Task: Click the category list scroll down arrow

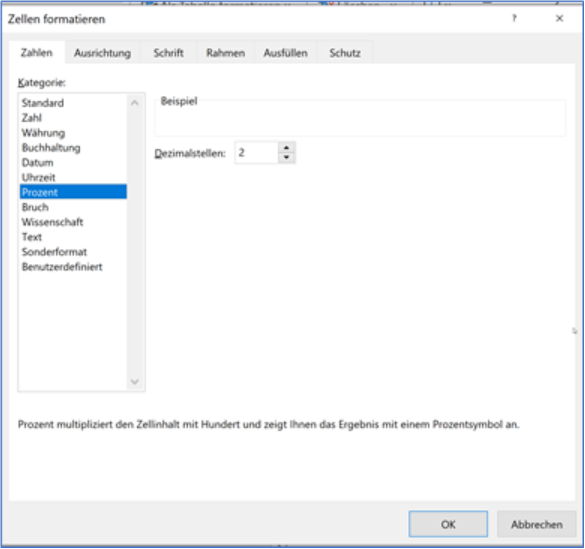Action: 135,382
